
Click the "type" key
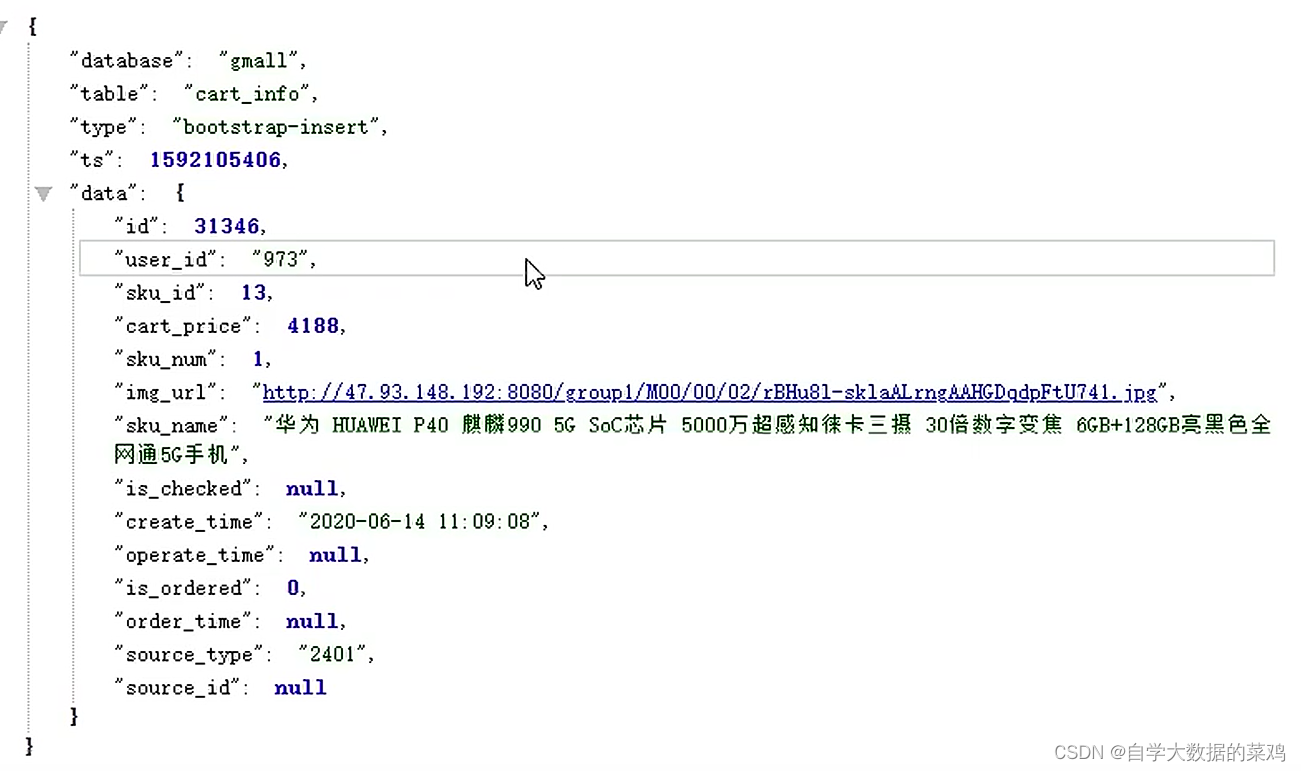pos(102,127)
